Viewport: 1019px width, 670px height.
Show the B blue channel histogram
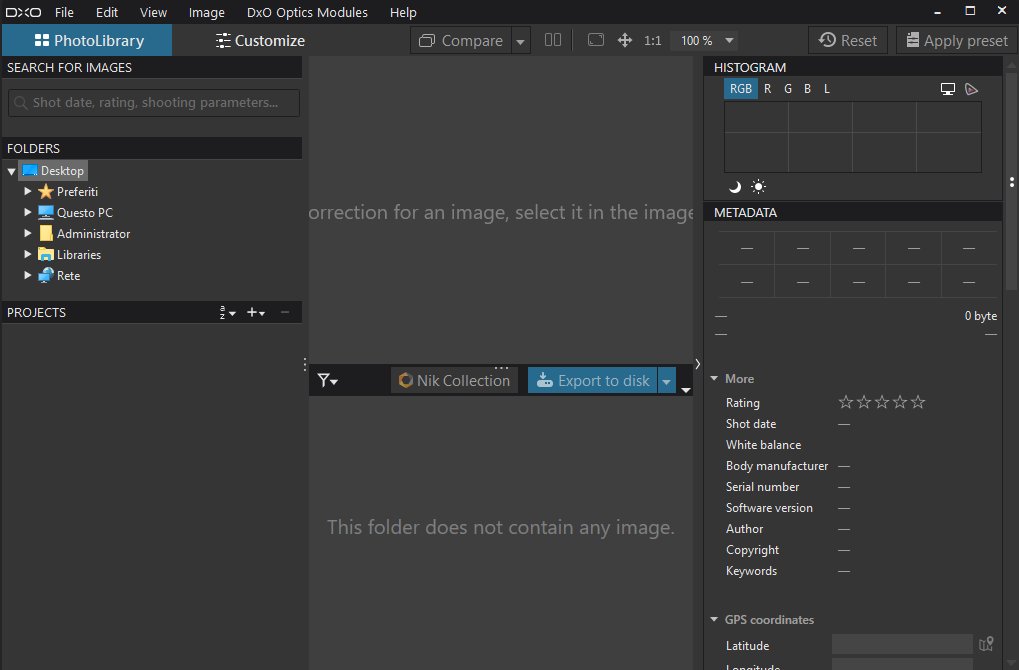tap(807, 89)
